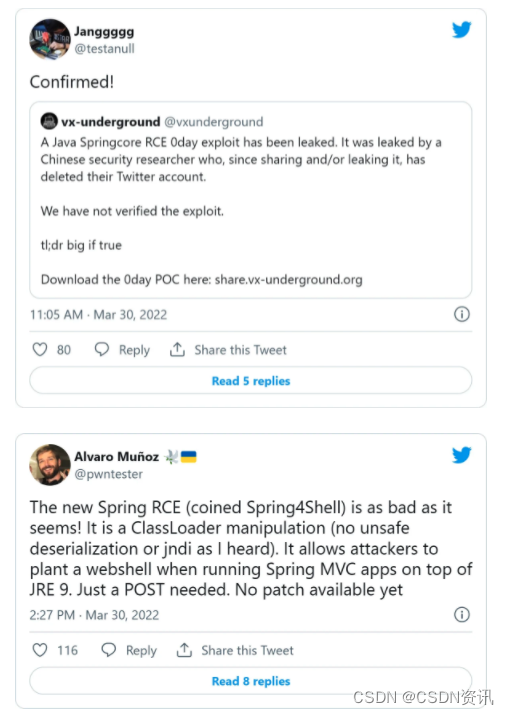The image size is (509, 715).
Task: Click the Read 8 replies button
Action: coord(251,681)
